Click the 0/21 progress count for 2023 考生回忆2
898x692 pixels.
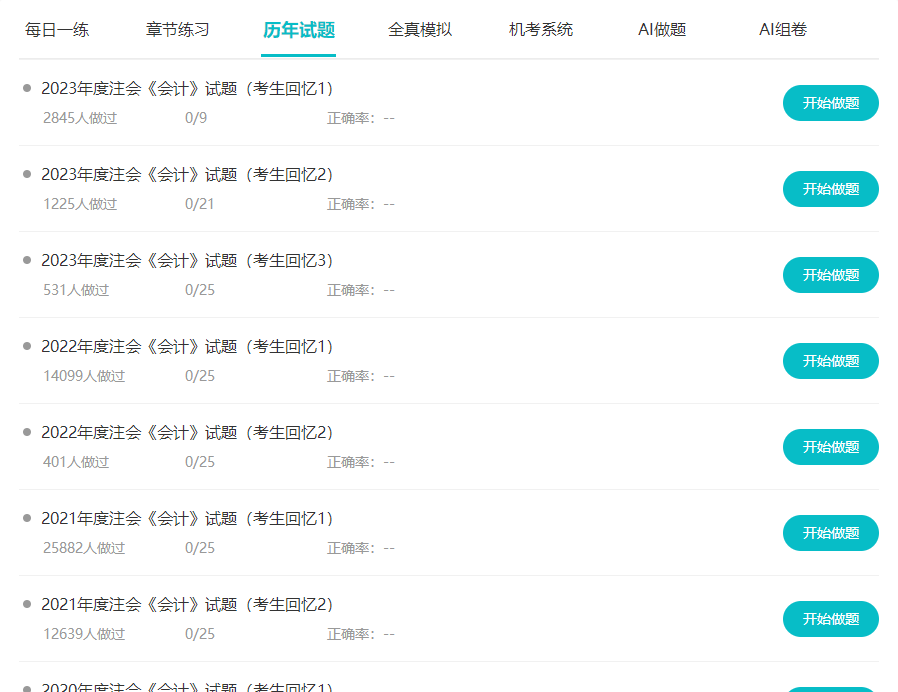pyautogui.click(x=200, y=204)
